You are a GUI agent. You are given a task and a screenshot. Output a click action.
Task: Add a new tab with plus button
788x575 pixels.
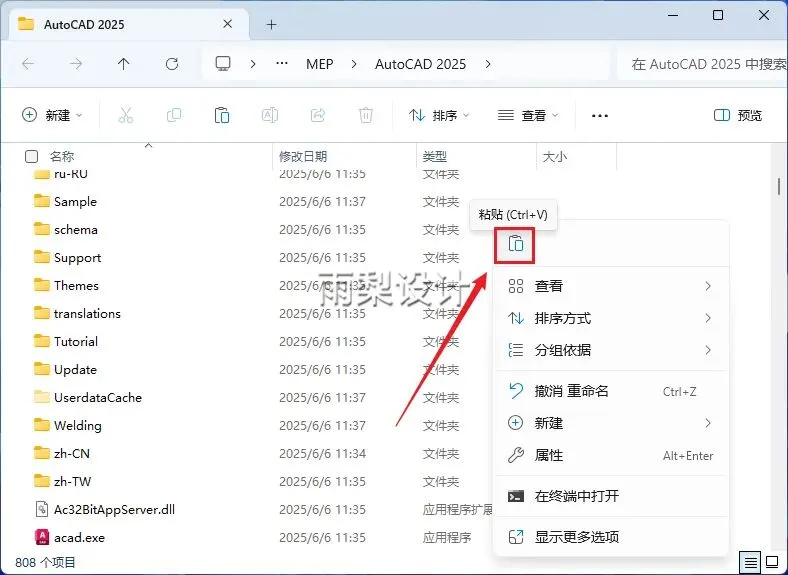pos(271,24)
